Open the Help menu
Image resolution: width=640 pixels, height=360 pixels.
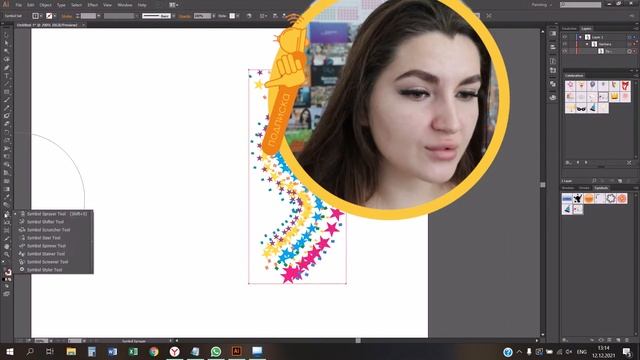(x=142, y=5)
